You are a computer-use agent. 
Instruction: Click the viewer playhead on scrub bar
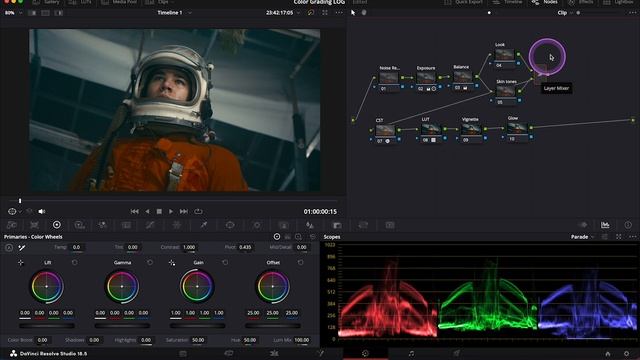(x=20, y=201)
